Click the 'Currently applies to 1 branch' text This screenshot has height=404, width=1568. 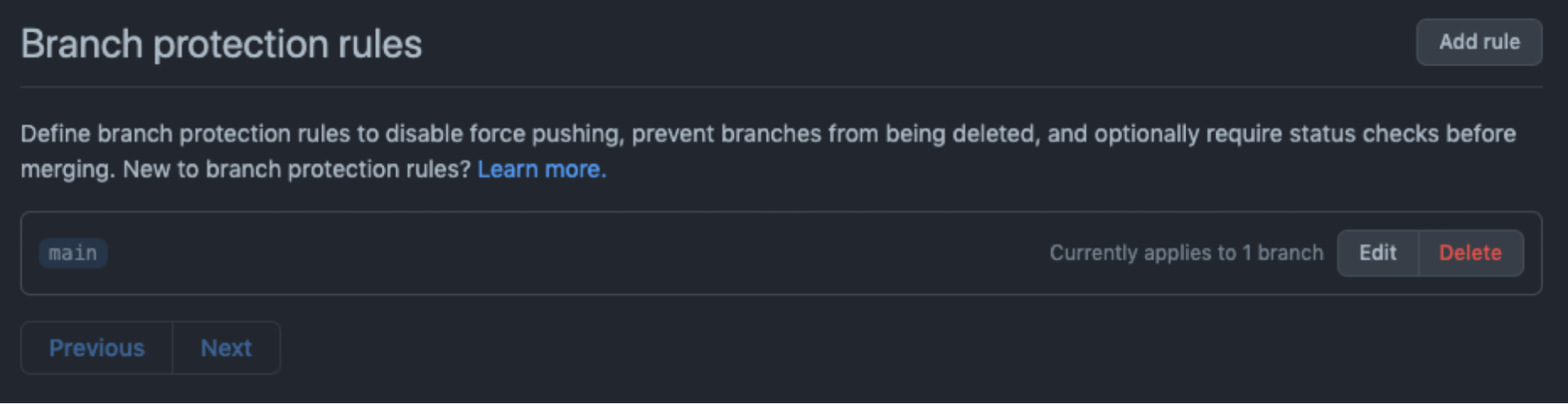pyautogui.click(x=1186, y=253)
